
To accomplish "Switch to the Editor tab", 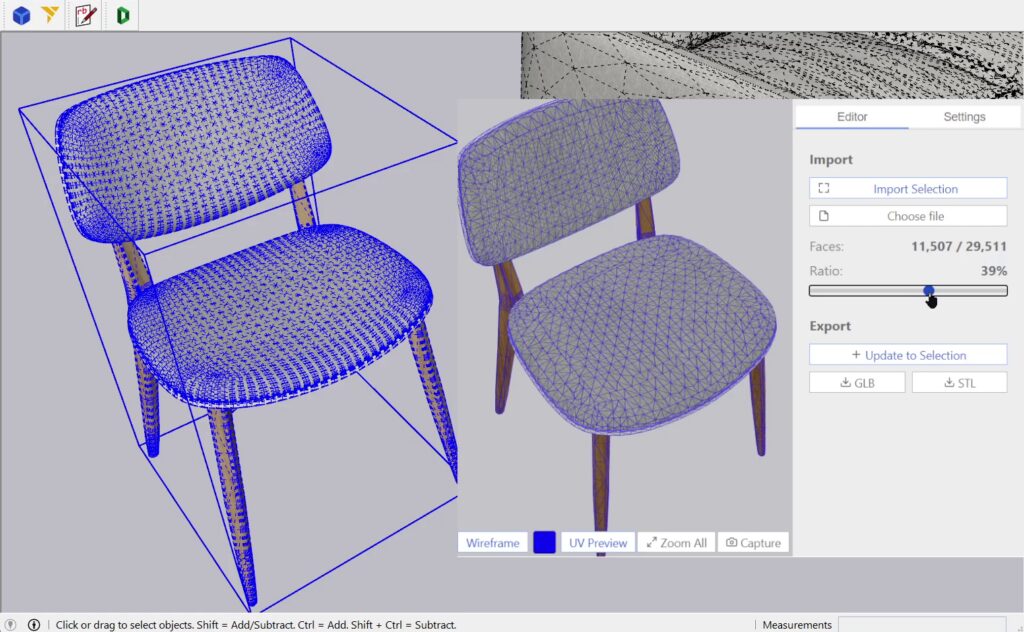I will pos(852,117).
